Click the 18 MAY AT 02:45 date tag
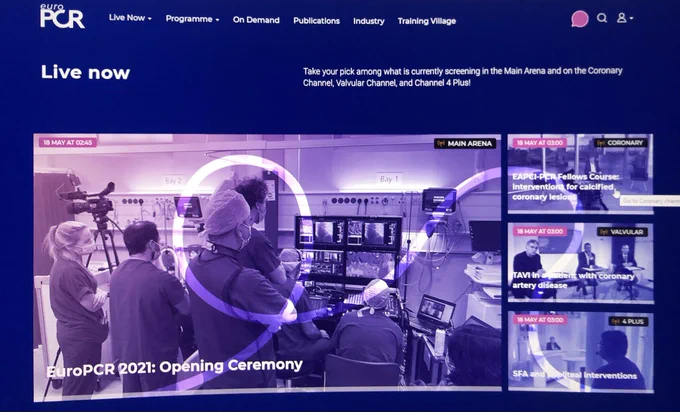 click(68, 142)
